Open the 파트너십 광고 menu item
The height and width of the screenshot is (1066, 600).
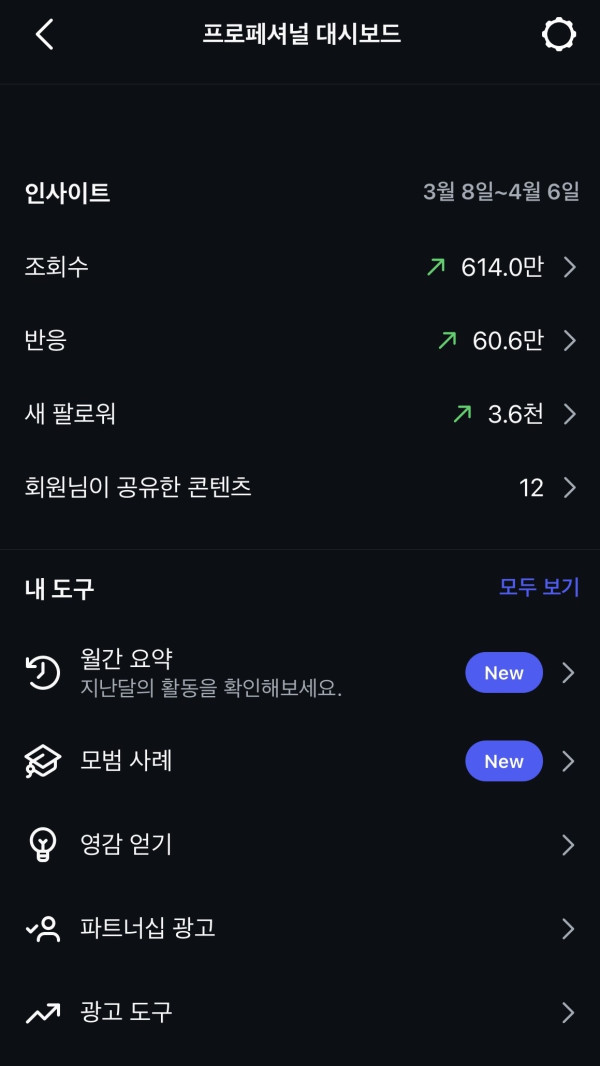[x=148, y=929]
